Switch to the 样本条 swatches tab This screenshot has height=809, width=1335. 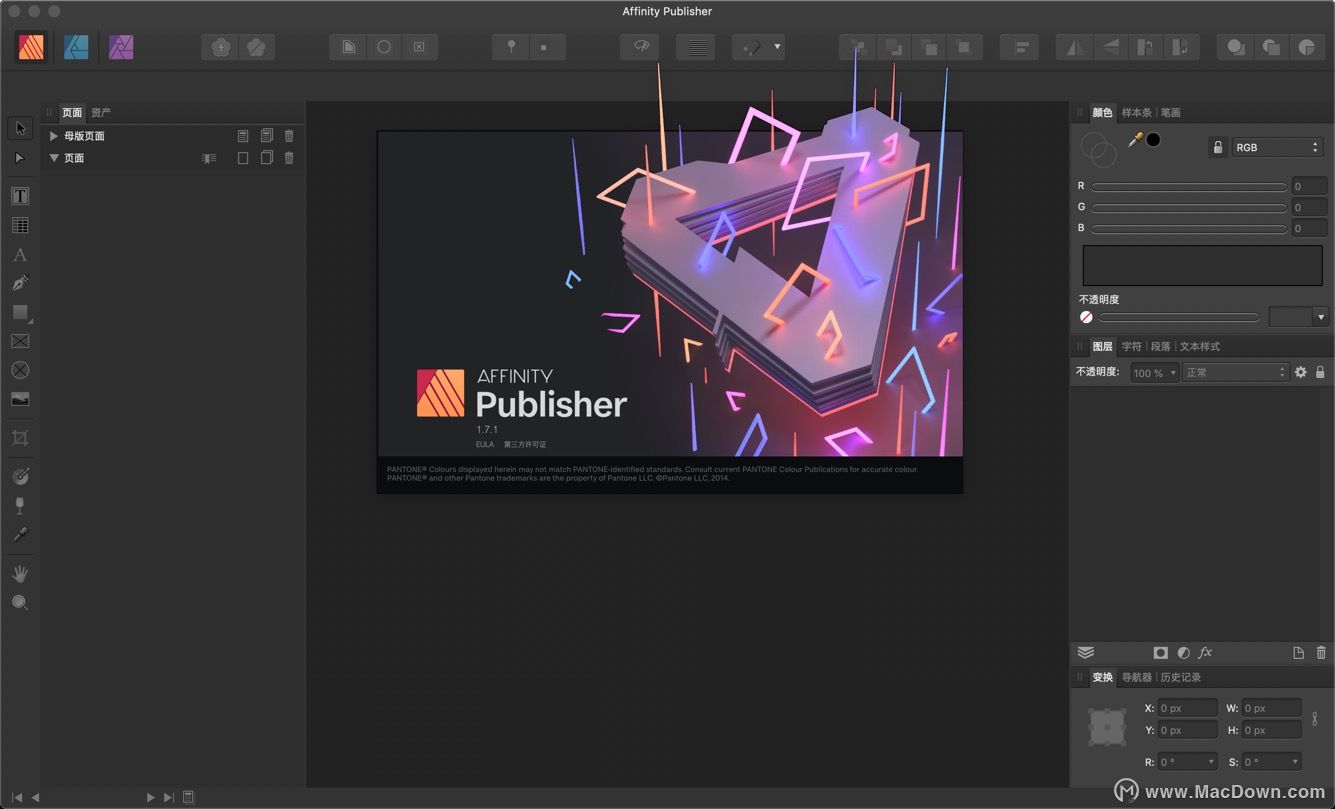(1136, 113)
